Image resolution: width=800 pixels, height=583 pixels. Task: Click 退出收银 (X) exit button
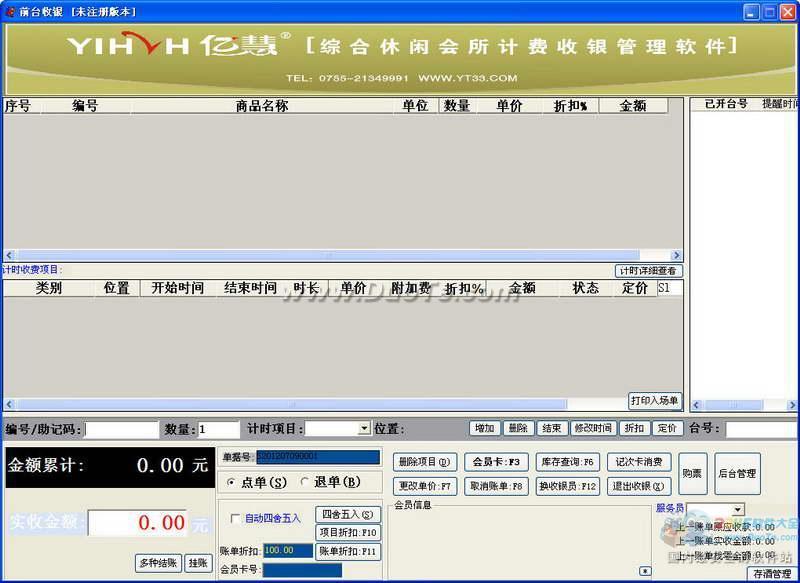coord(638,486)
